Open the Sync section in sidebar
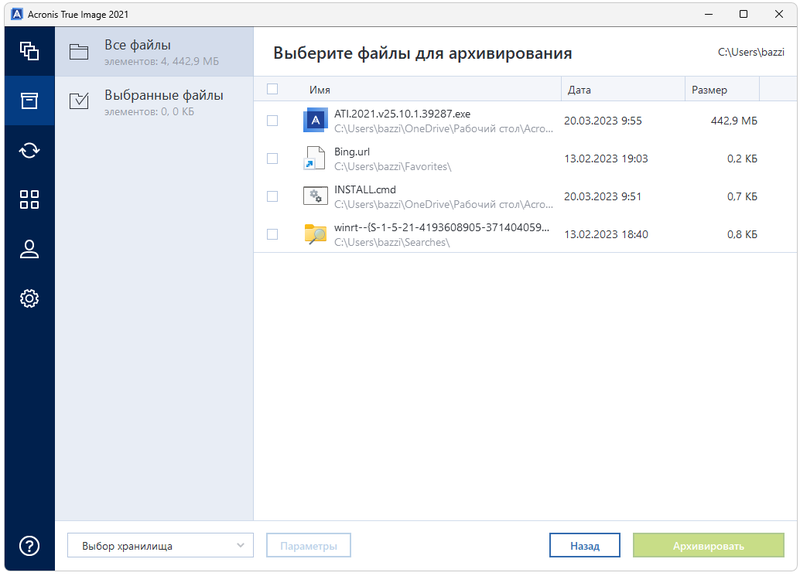 pos(29,150)
